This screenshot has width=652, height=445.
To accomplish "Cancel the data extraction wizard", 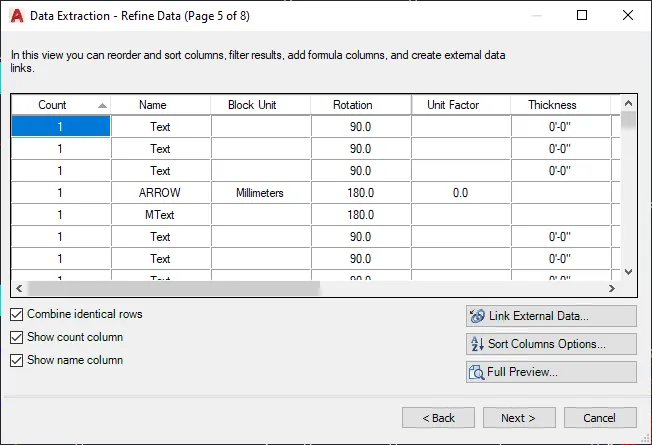I will [600, 418].
